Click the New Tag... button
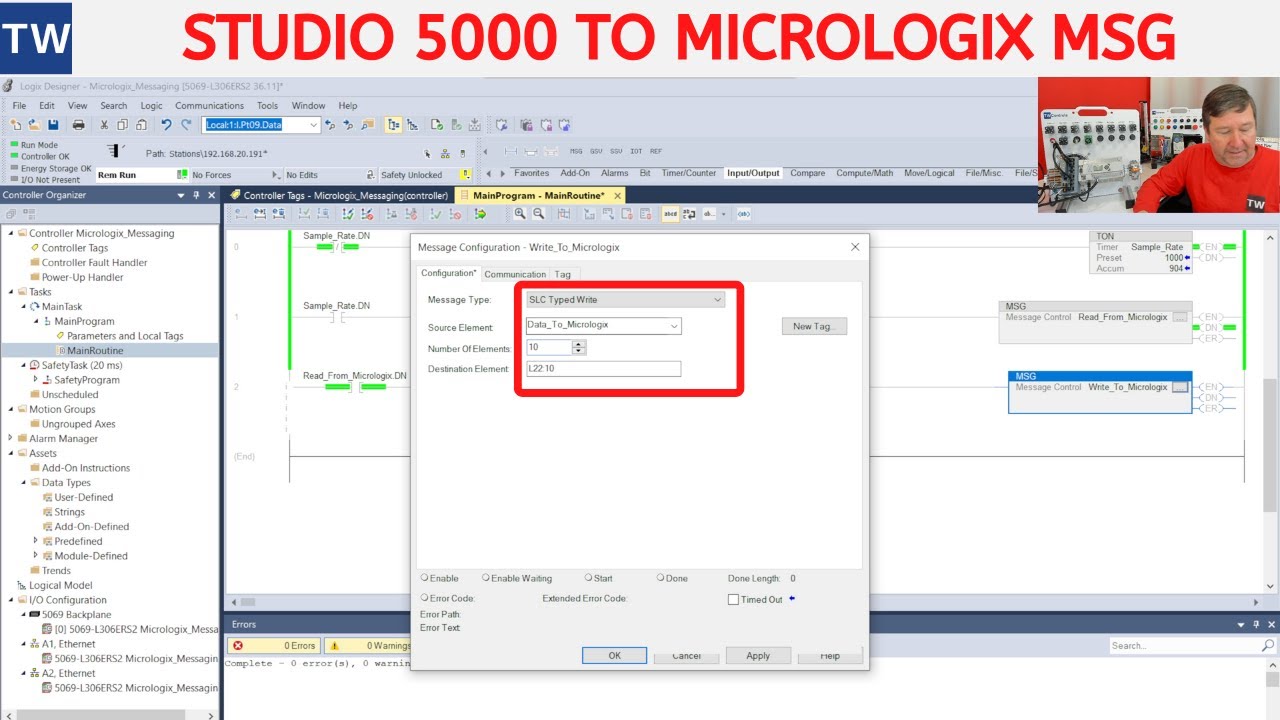 (x=814, y=326)
